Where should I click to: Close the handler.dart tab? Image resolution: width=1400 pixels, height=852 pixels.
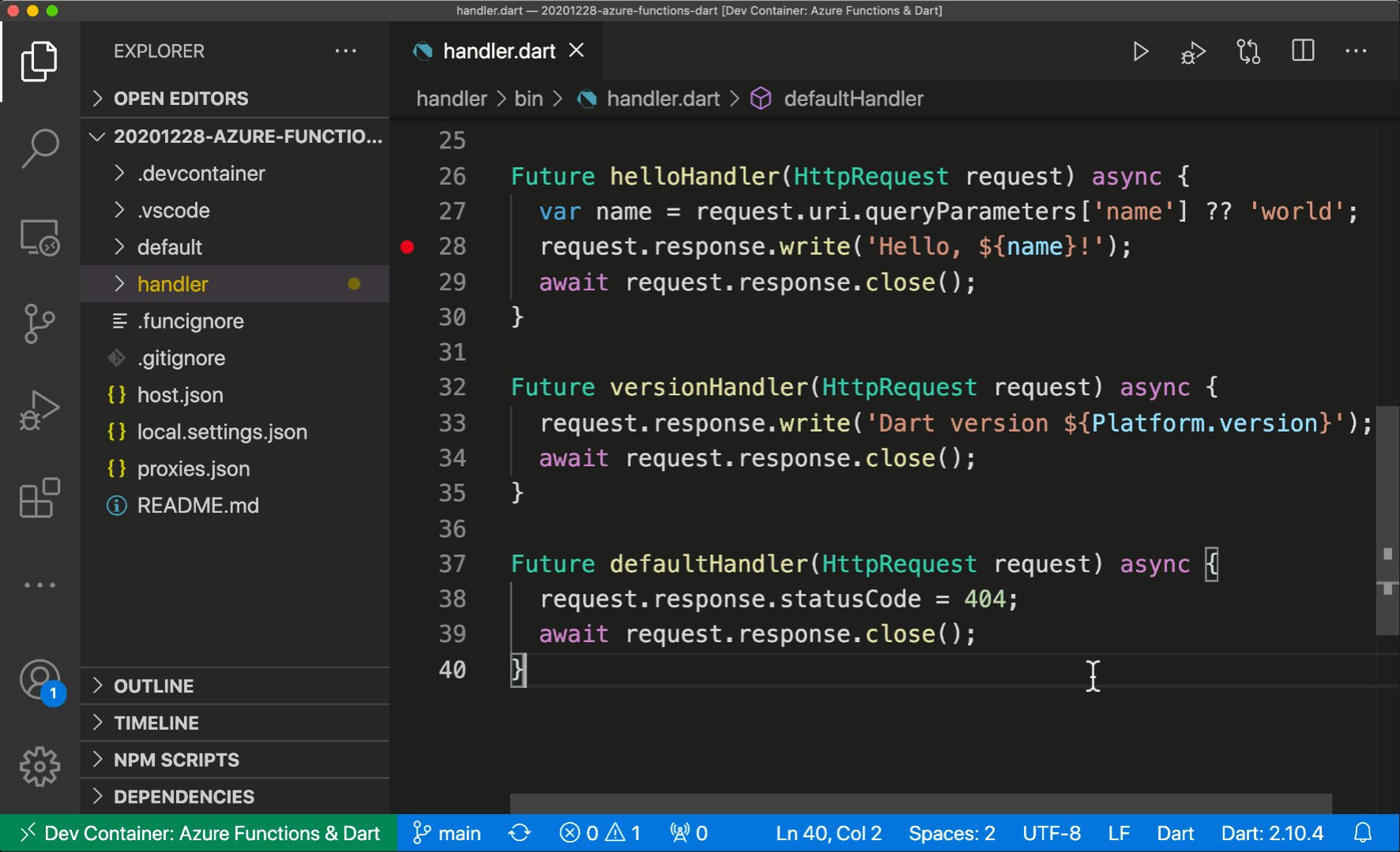coord(577,51)
